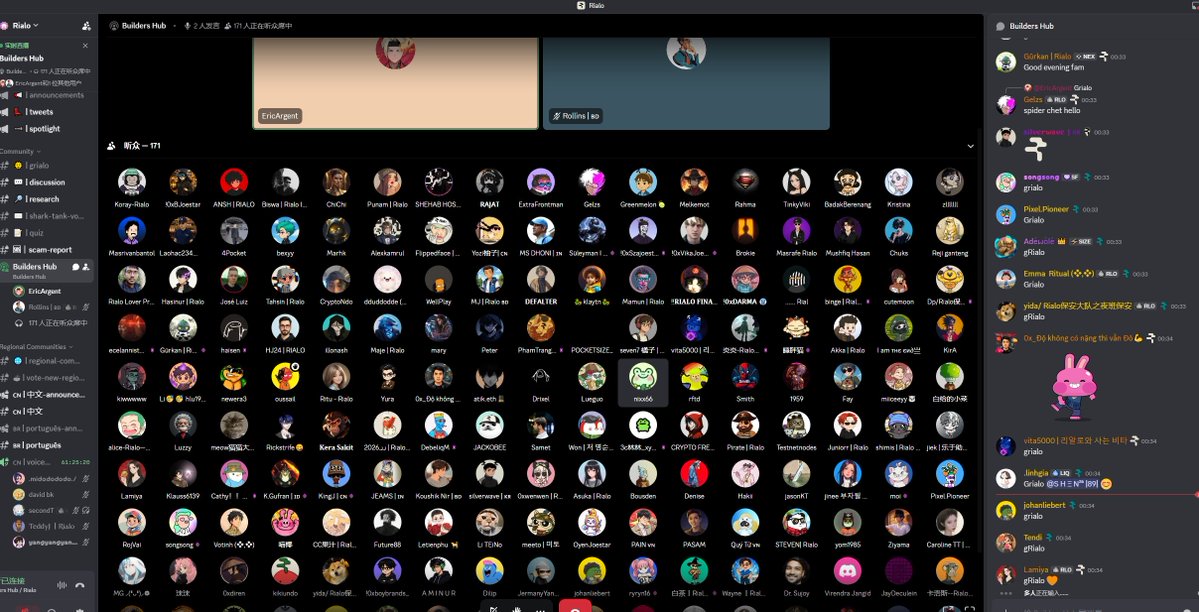This screenshot has width=1199, height=612.
Task: Click Gürkan | Rialo's name in chat
Action: coord(1047,57)
